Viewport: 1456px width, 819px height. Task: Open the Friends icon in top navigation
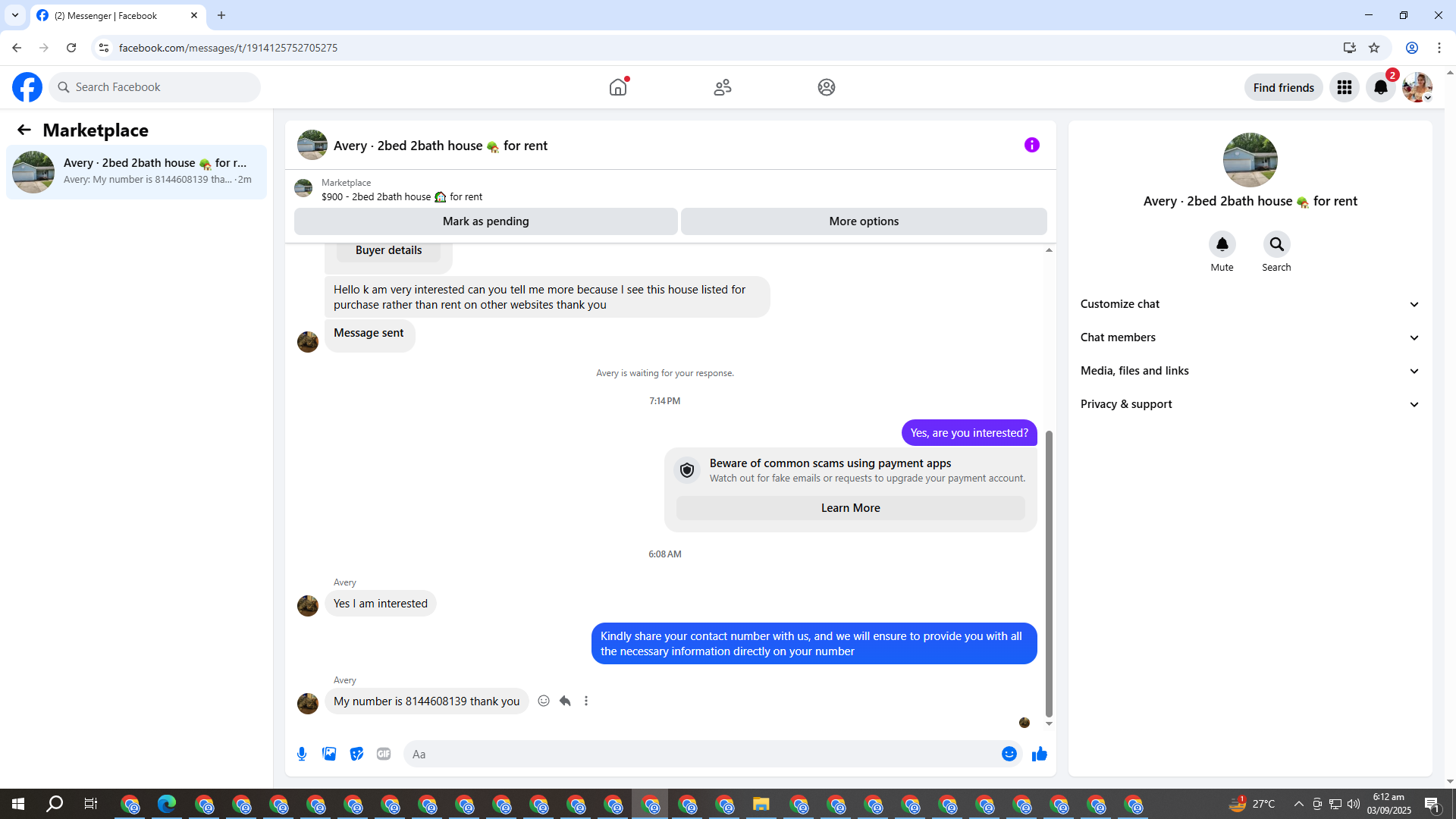pyautogui.click(x=723, y=87)
